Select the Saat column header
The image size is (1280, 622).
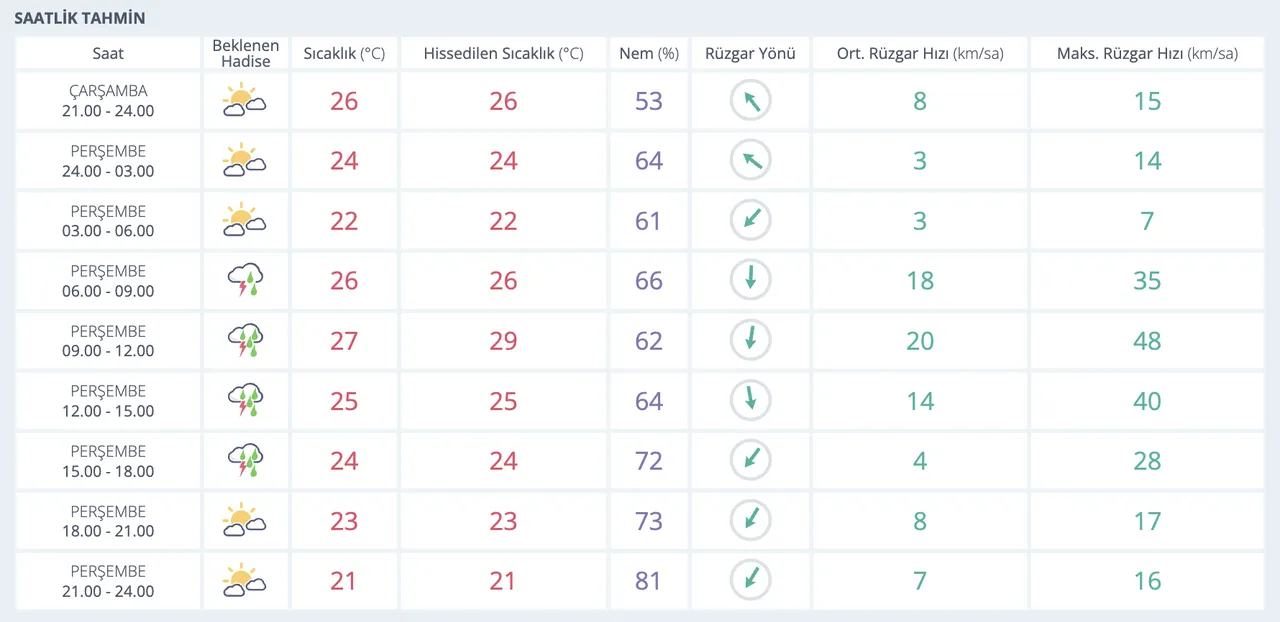tap(108, 54)
